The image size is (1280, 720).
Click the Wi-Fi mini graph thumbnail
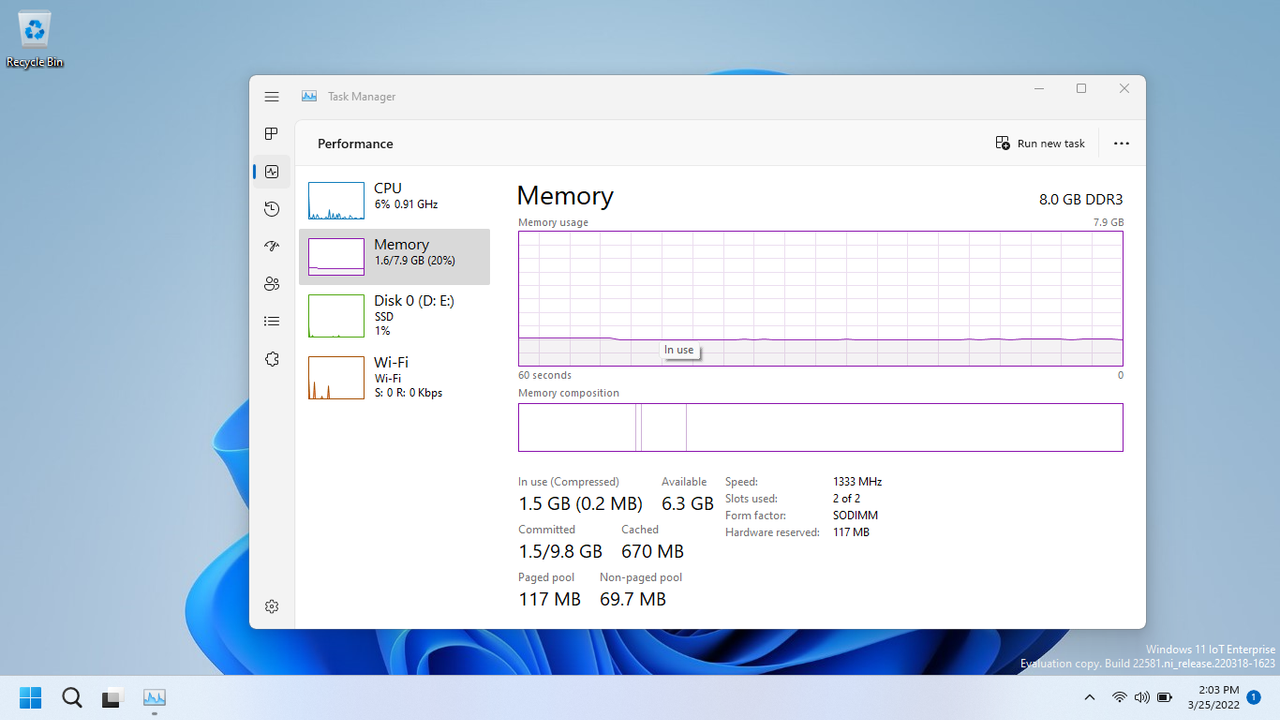336,378
